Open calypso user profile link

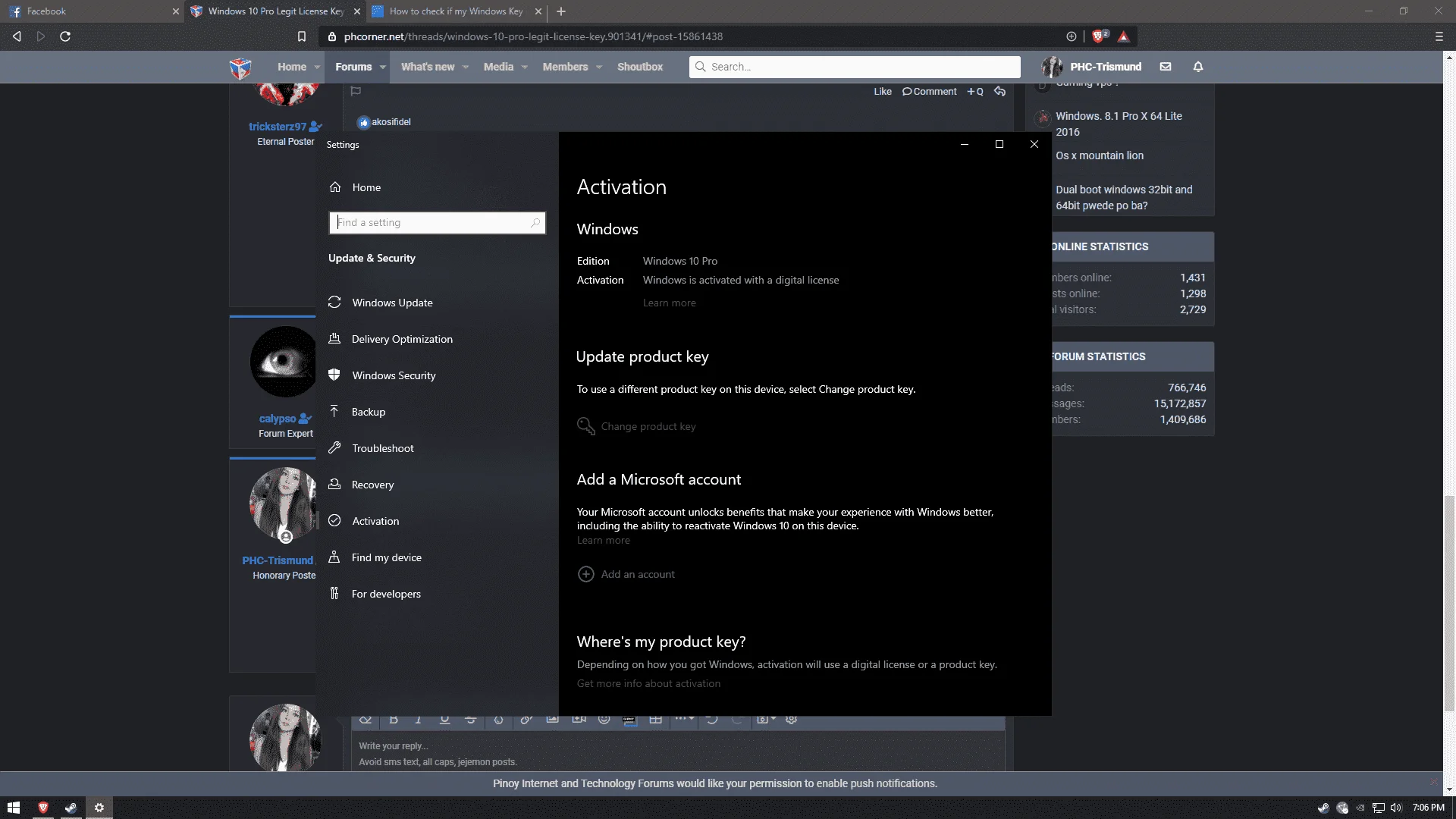(278, 419)
